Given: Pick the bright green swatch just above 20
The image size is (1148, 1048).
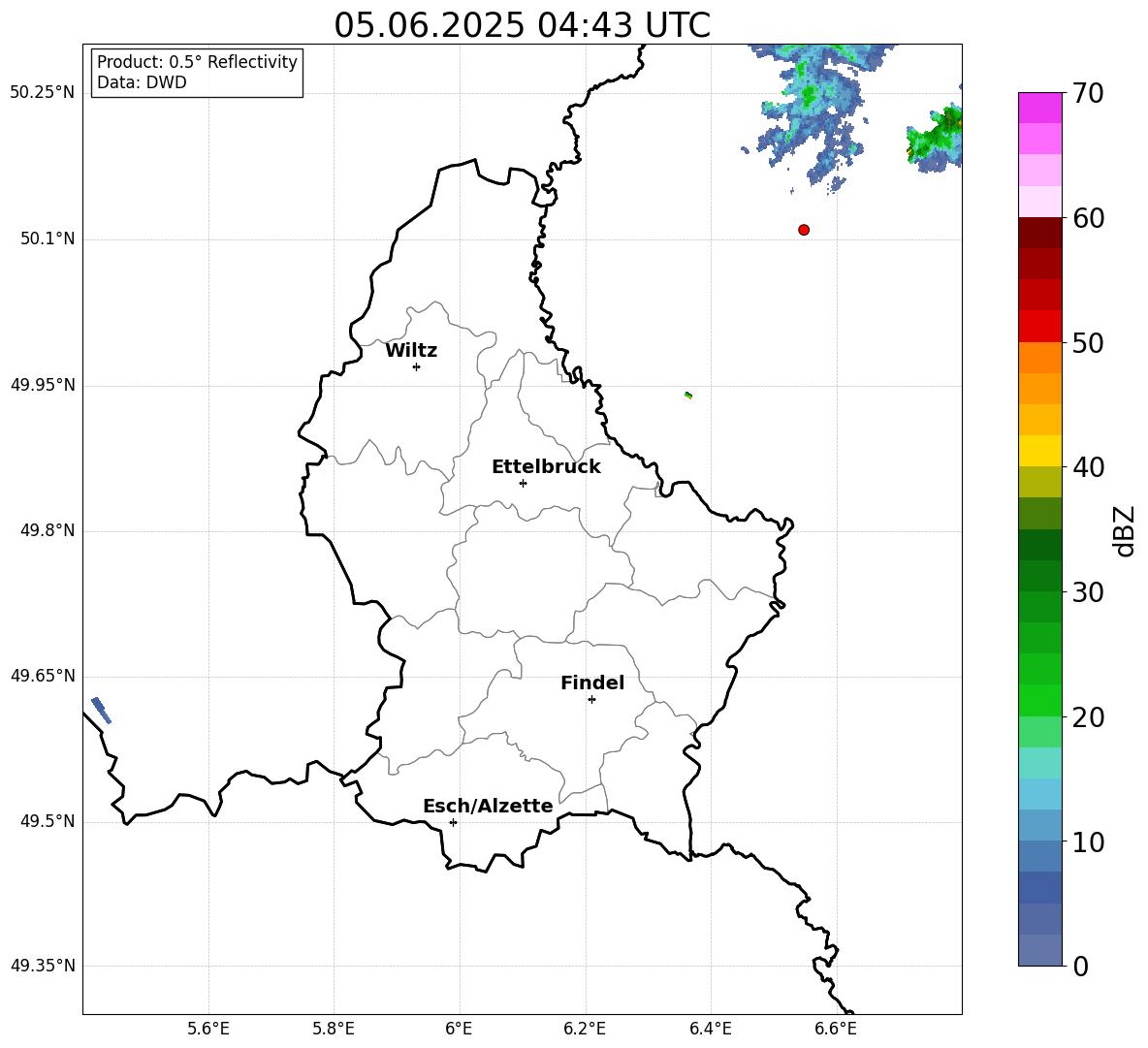Looking at the screenshot, I should (x=1039, y=700).
